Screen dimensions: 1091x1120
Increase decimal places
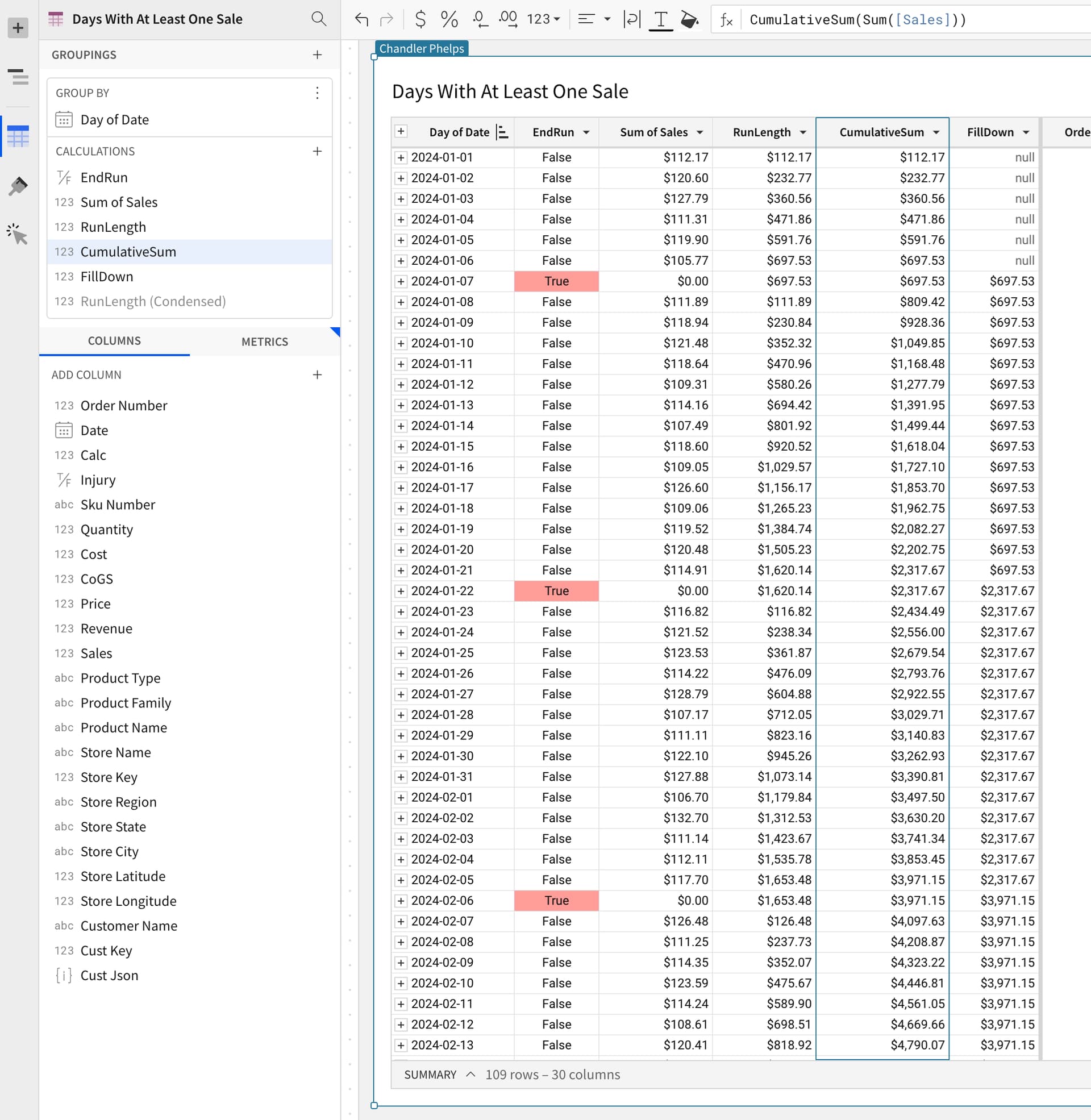[509, 19]
